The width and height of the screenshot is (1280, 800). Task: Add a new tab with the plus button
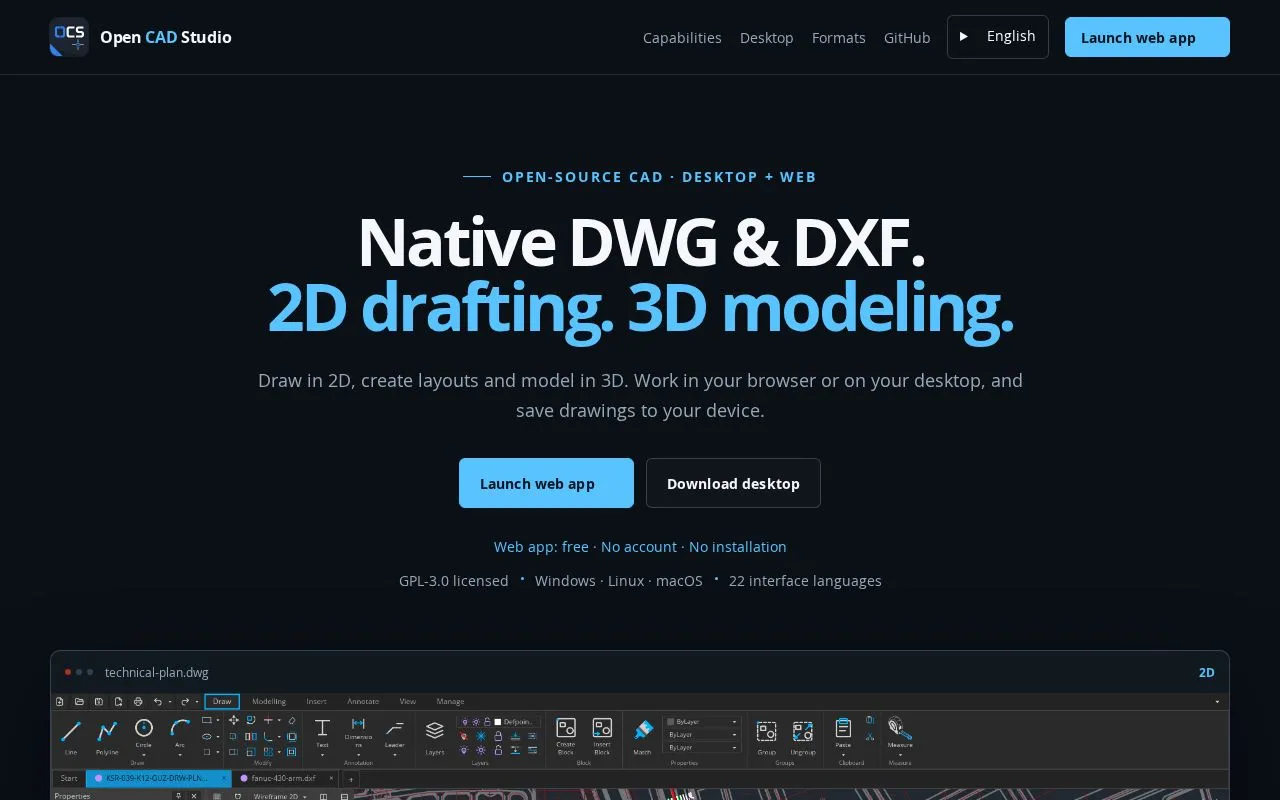(x=351, y=778)
